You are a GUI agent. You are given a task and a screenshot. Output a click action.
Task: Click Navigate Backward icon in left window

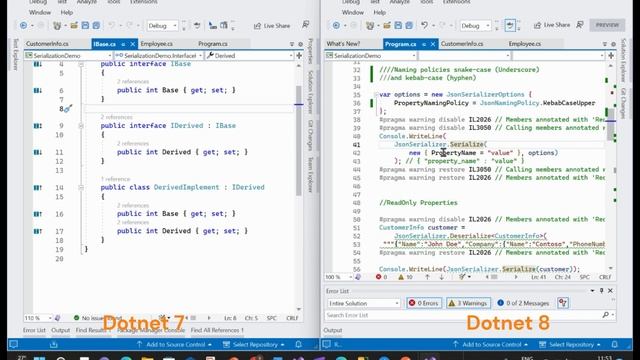pyautogui.click(x=23, y=25)
